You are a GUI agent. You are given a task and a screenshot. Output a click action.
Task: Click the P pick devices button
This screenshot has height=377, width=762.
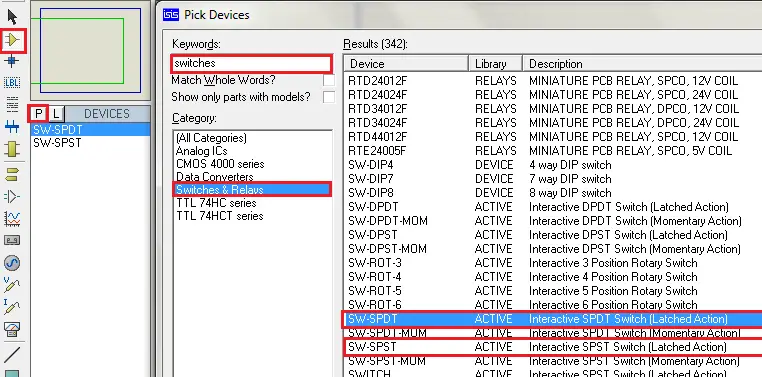click(x=39, y=114)
